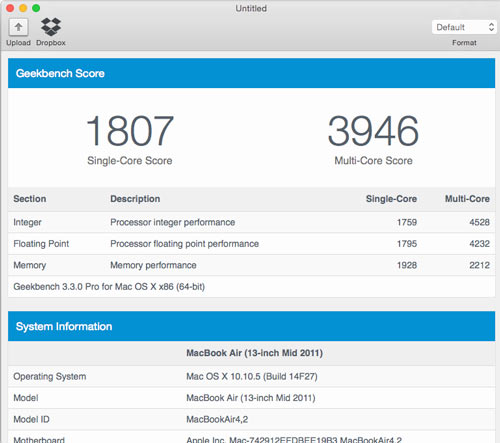Select the Model ID row
Viewport: 500px width, 443px height.
click(x=251, y=419)
